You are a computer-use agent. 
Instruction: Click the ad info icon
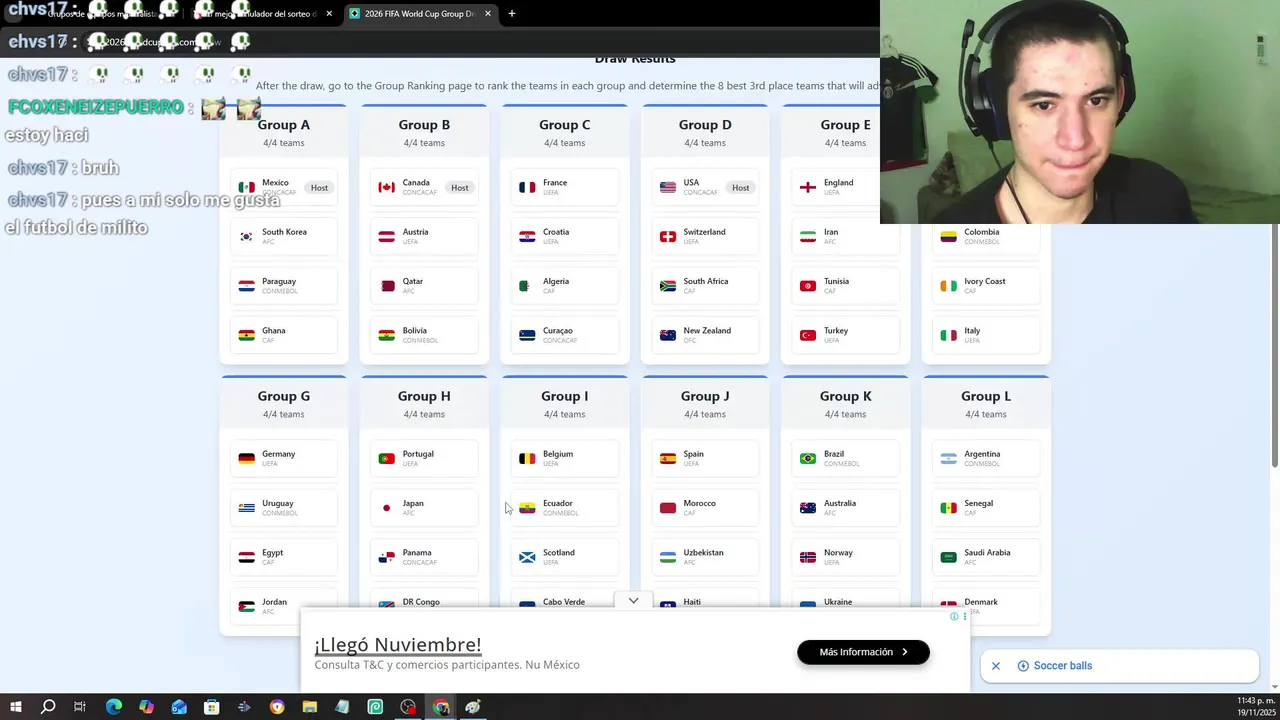954,616
